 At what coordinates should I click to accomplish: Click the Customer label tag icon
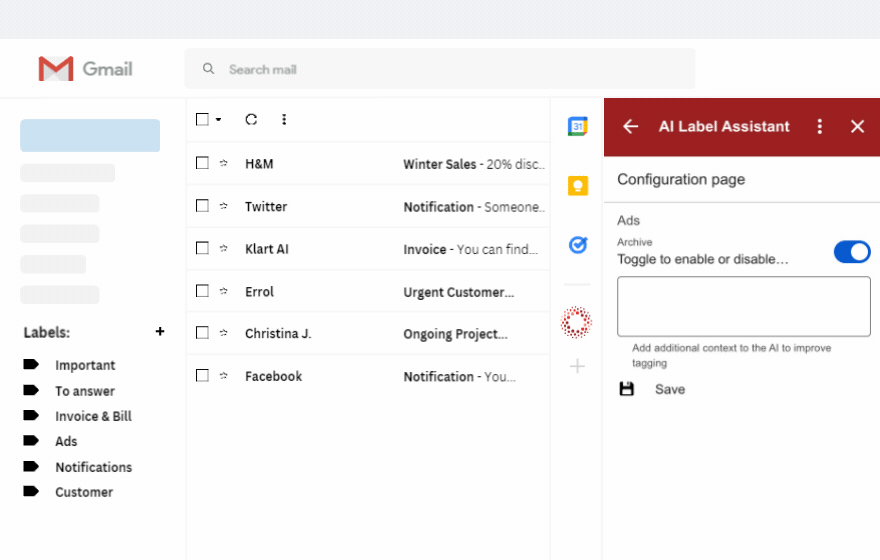(31, 491)
